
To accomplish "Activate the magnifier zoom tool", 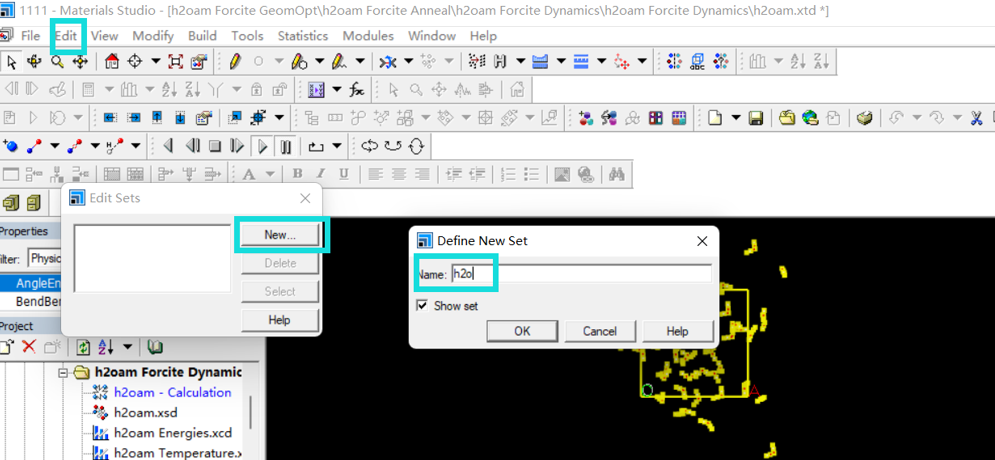I will [57, 62].
